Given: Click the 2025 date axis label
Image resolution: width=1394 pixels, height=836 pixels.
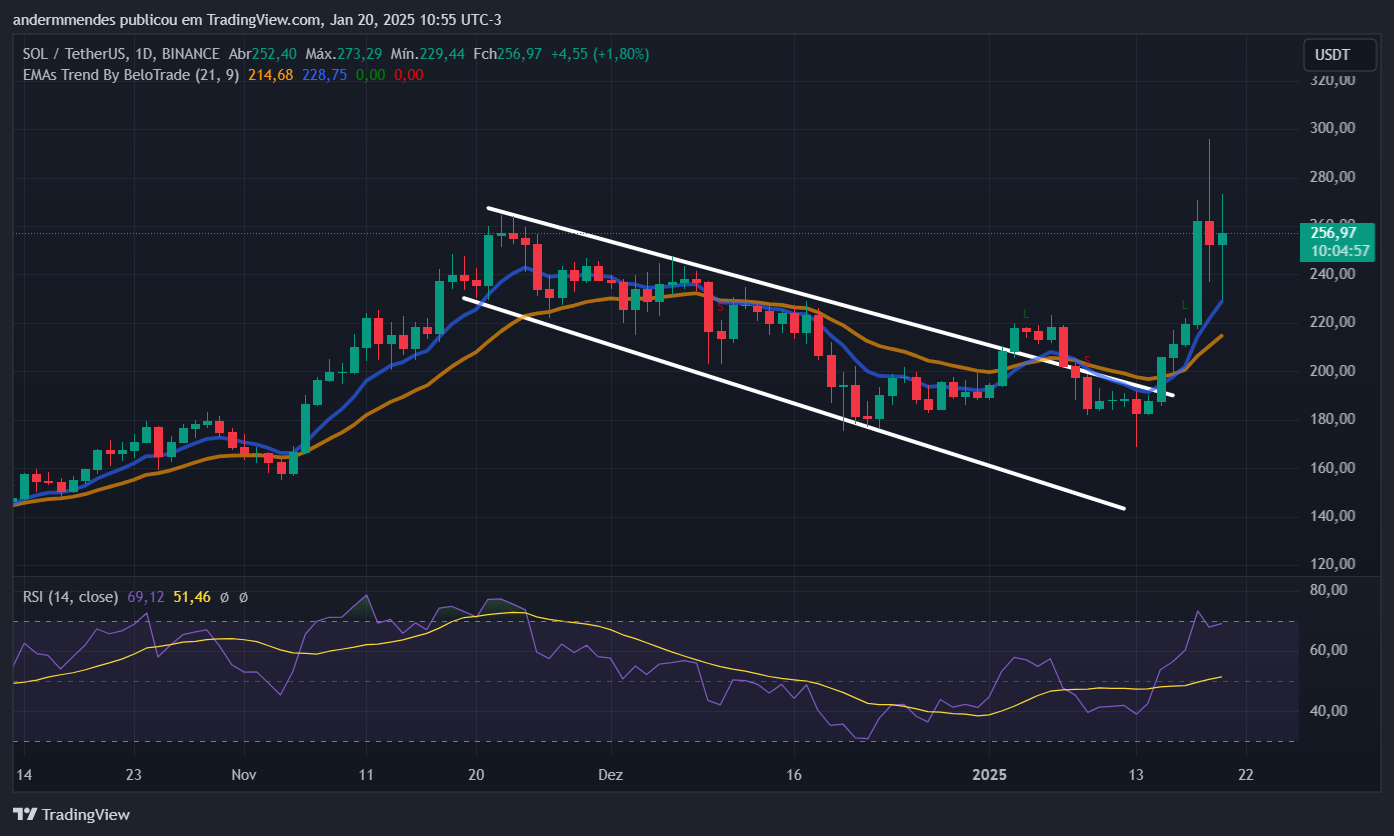Looking at the screenshot, I should (x=990, y=775).
